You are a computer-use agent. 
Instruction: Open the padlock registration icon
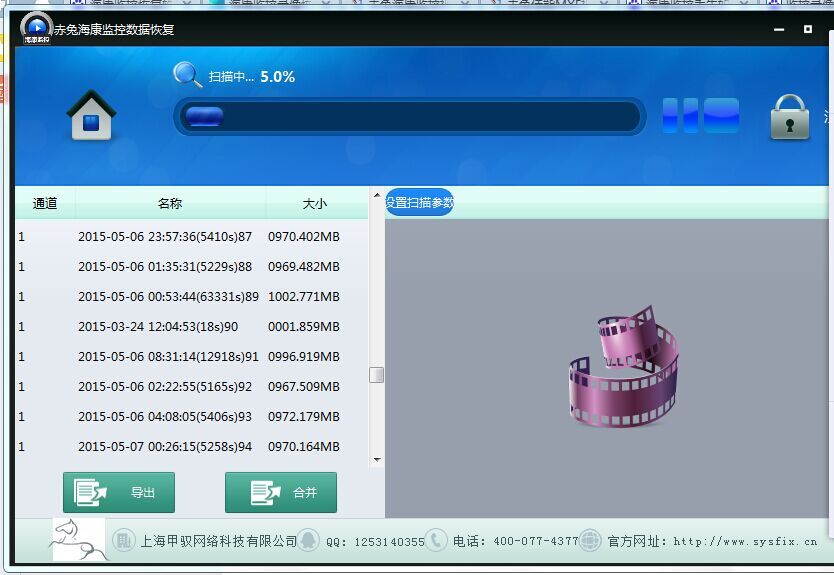[x=790, y=117]
